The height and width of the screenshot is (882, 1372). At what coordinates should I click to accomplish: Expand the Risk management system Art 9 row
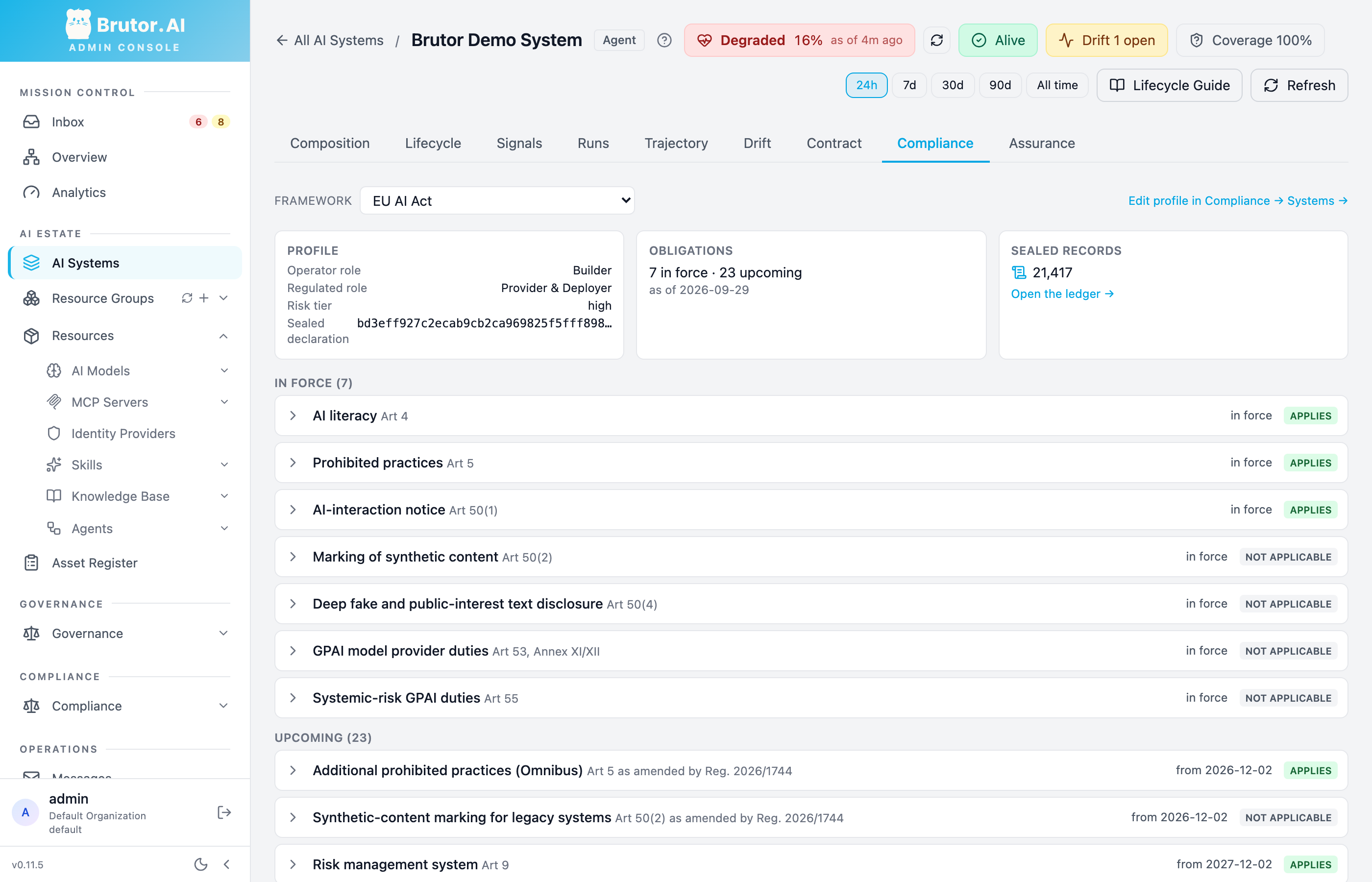(x=811, y=864)
